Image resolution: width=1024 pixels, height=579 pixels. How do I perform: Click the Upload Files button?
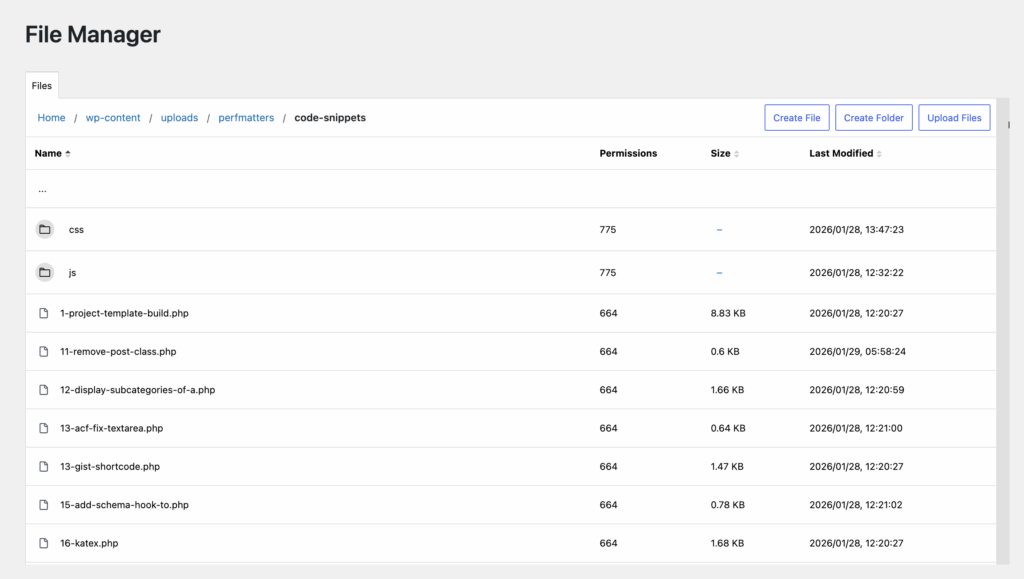coord(953,117)
